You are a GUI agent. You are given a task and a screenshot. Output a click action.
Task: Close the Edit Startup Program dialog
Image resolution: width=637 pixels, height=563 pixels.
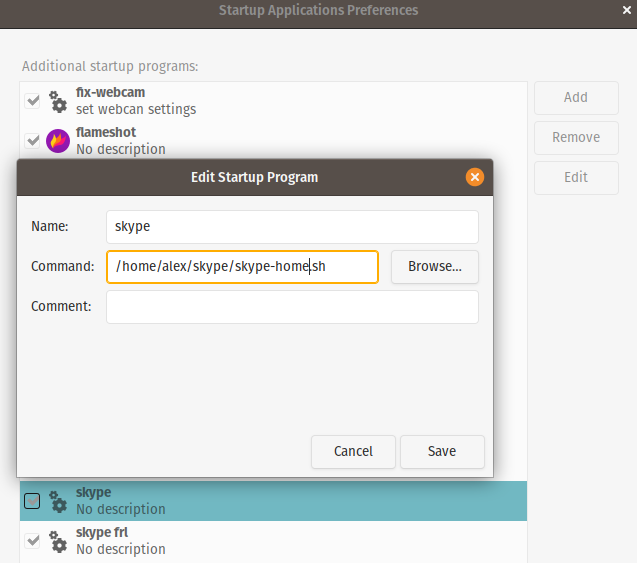click(474, 177)
